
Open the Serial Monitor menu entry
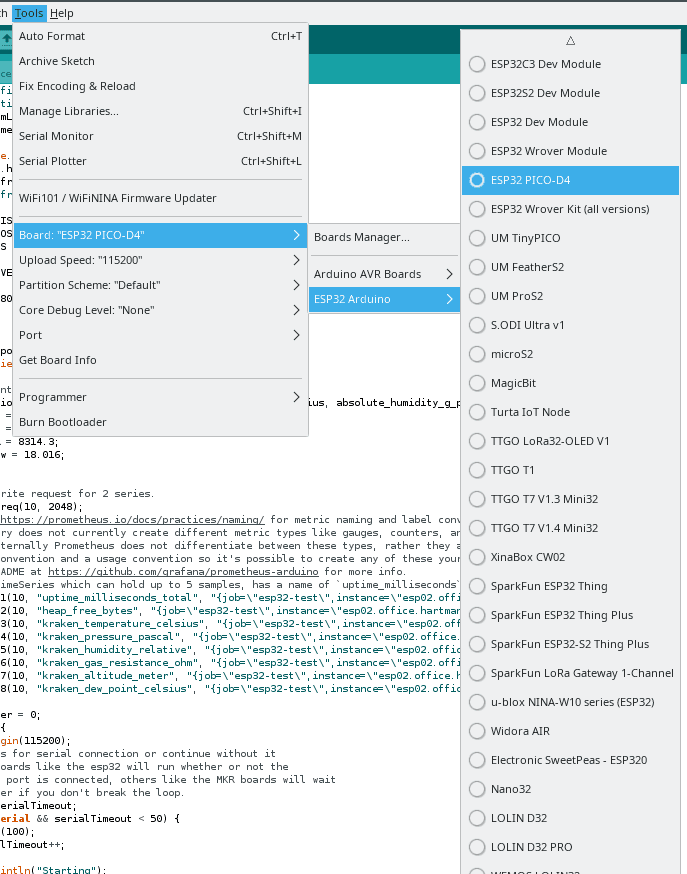[160, 136]
